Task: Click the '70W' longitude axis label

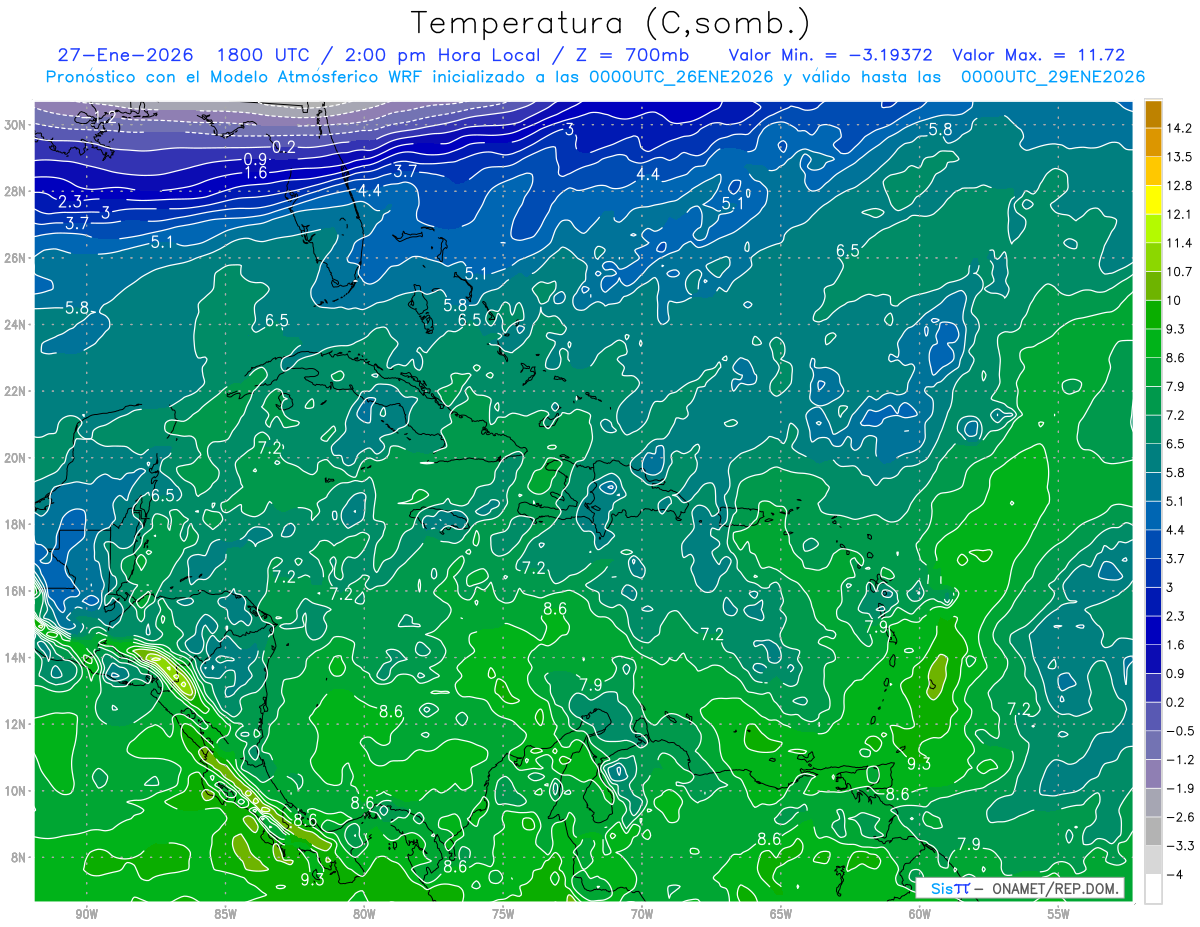Action: [642, 915]
